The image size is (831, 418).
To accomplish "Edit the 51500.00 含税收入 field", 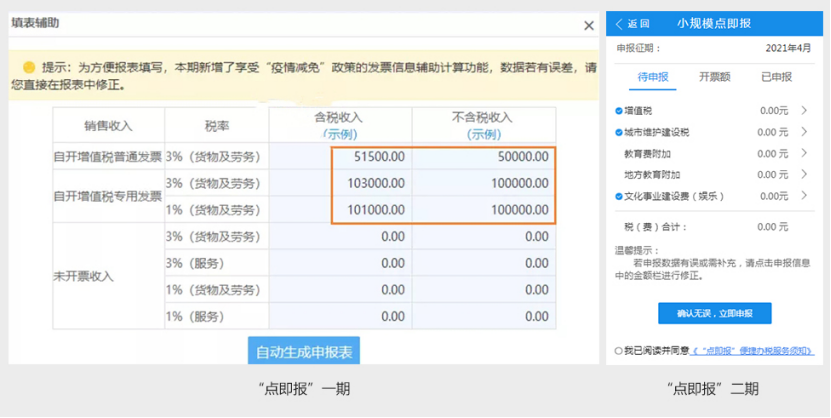I will click(379, 157).
